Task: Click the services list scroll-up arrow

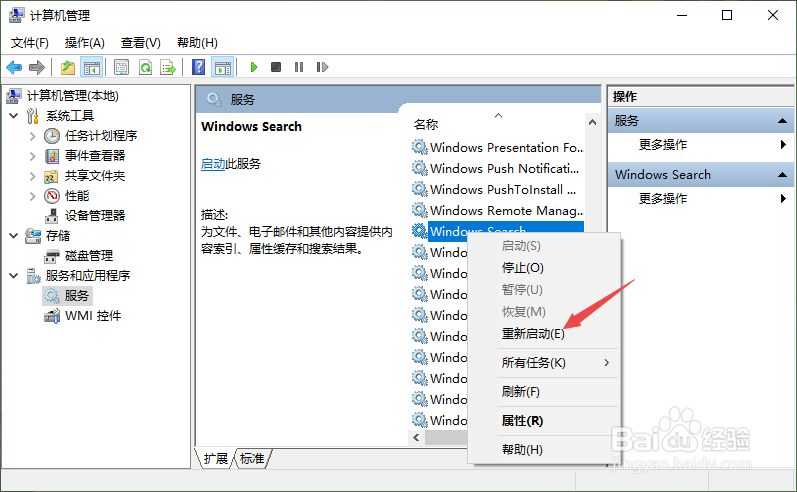Action: 592,122
